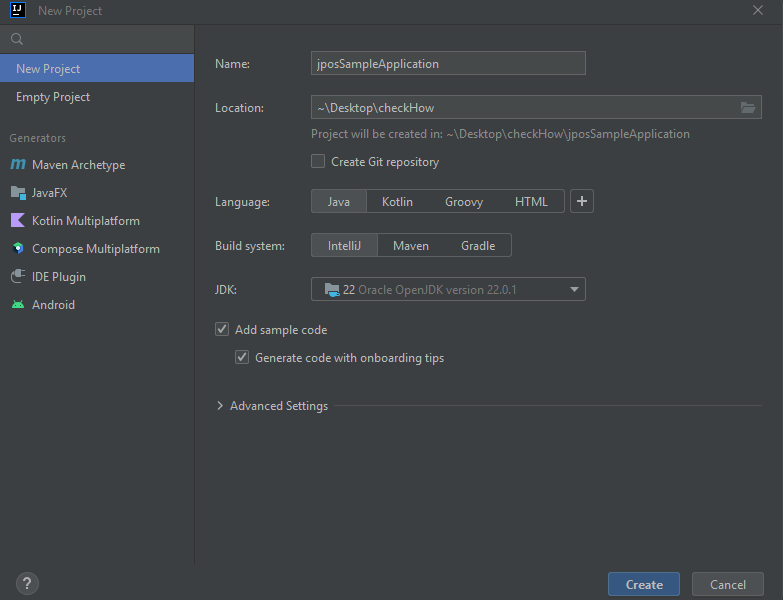Uncheck Add sample code
The image size is (783, 600).
[x=222, y=330]
